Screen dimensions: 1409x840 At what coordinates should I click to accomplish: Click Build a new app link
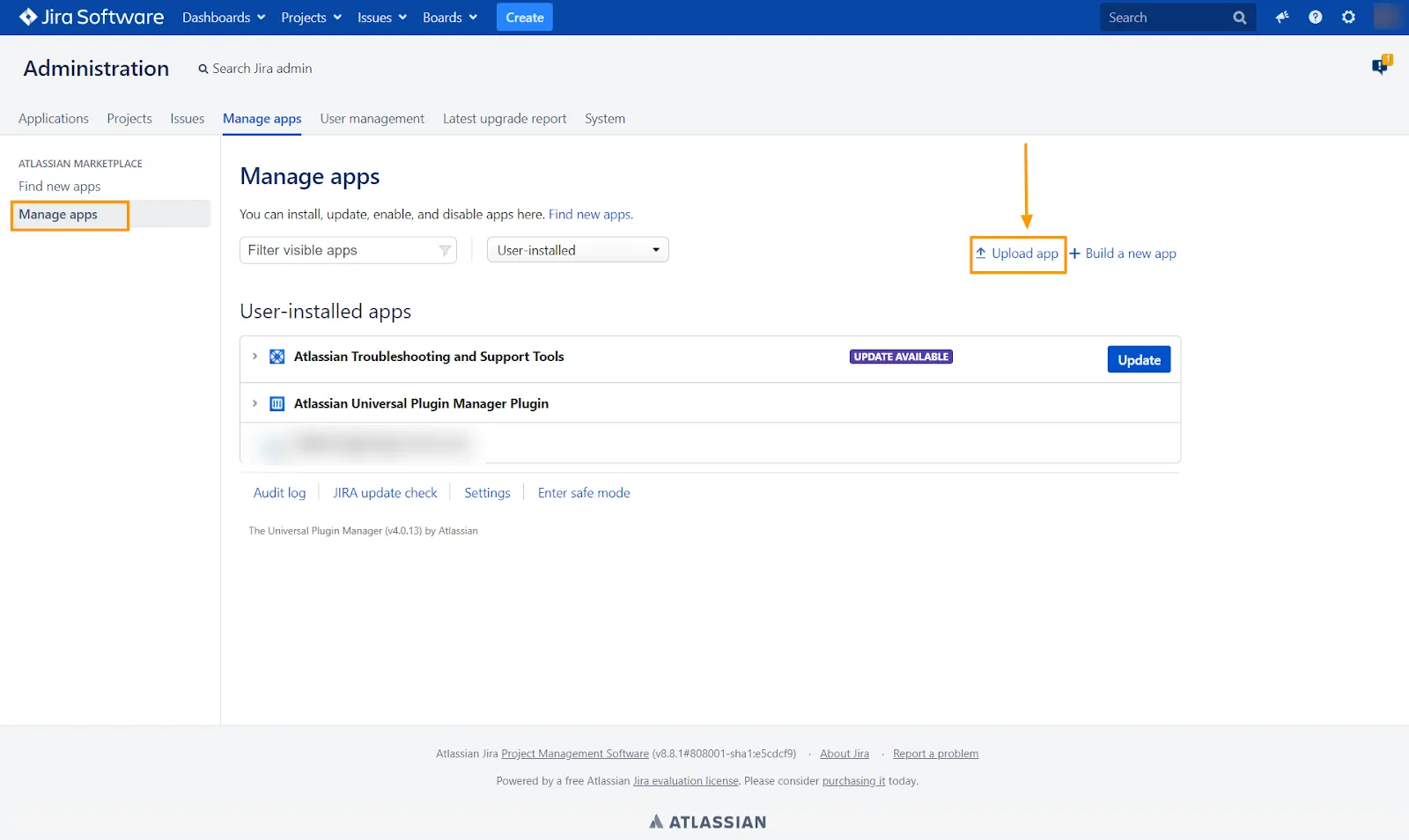tap(1123, 254)
